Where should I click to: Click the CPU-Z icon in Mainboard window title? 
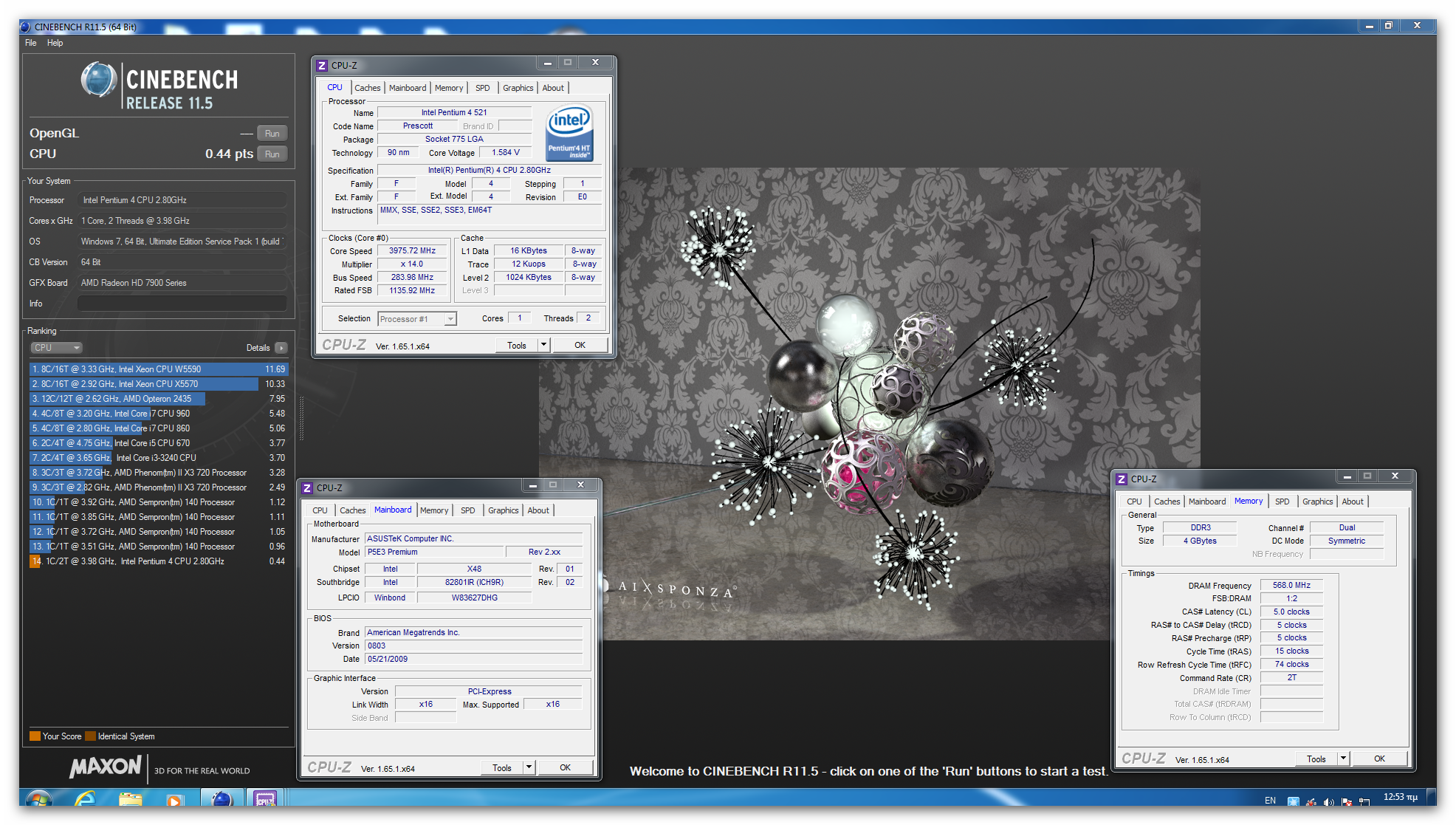click(x=307, y=488)
